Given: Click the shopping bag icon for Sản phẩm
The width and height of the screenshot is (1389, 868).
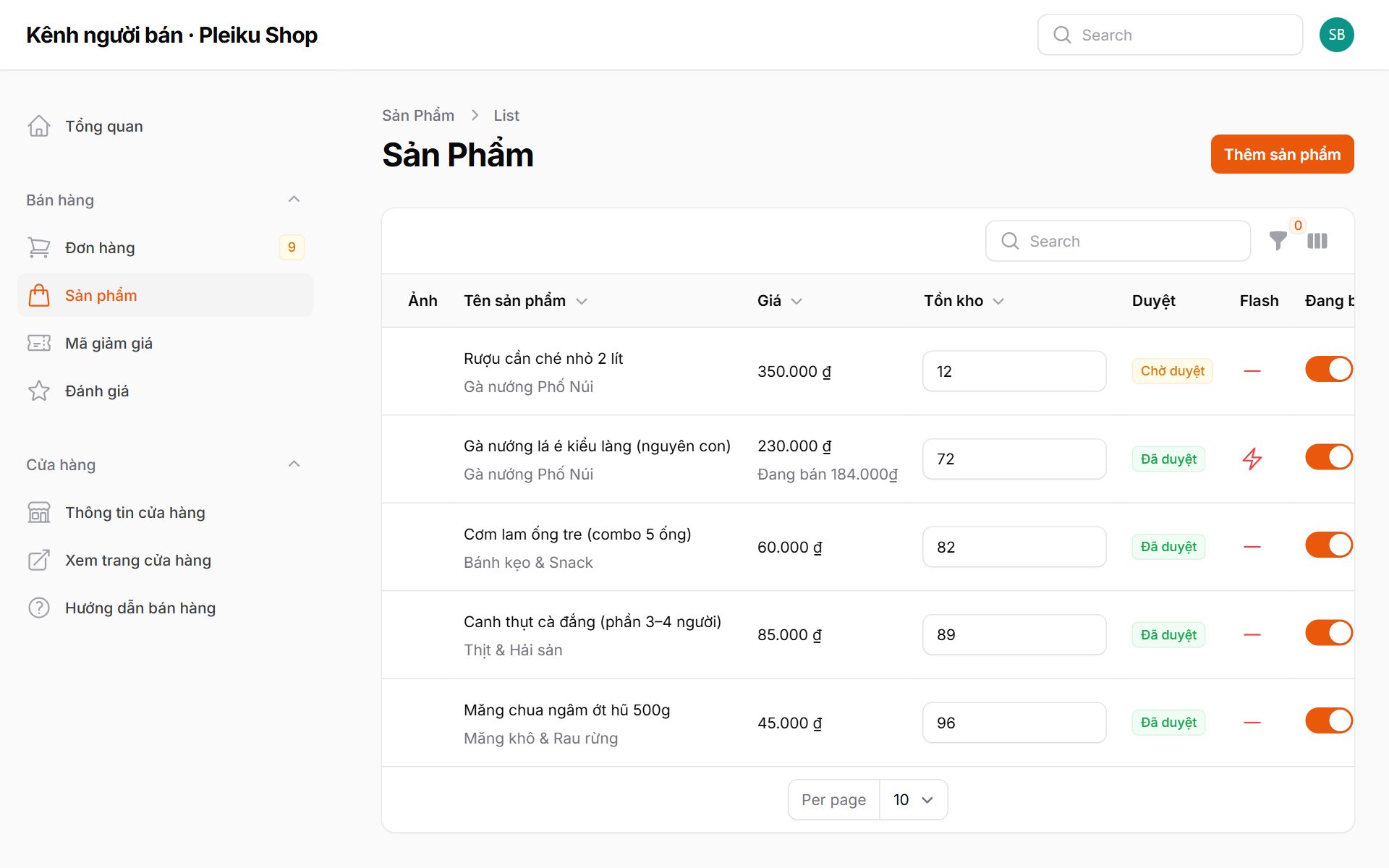Looking at the screenshot, I should (39, 295).
